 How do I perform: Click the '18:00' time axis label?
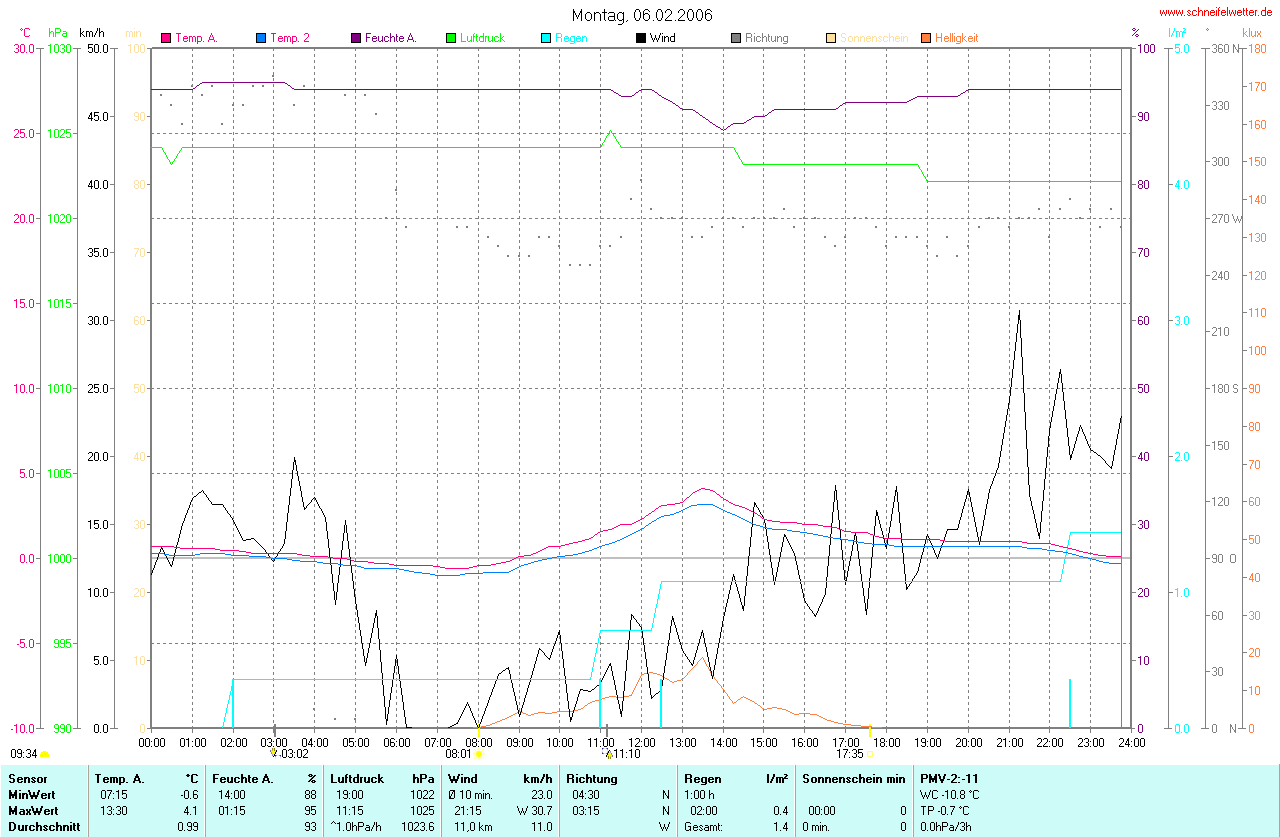(886, 742)
